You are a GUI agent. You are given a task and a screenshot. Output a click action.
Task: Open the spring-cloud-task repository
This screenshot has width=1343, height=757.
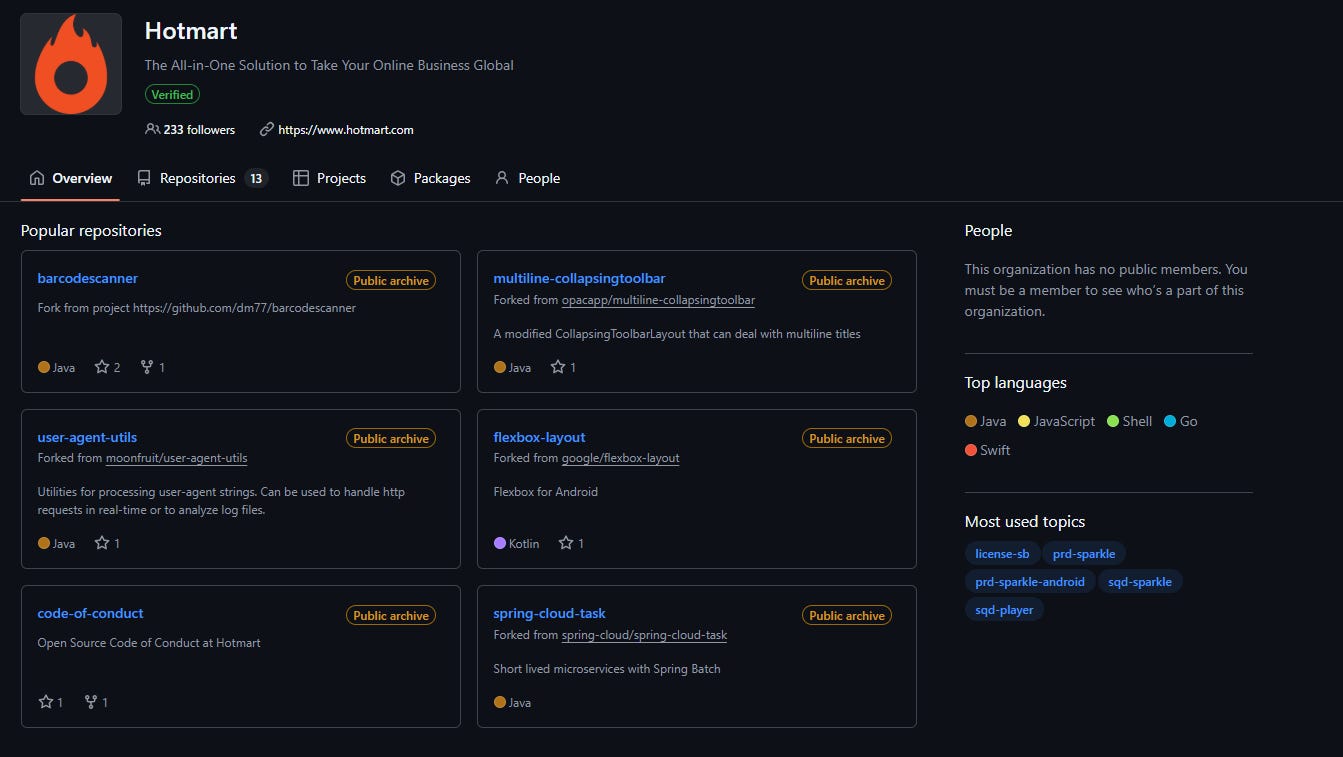549,613
